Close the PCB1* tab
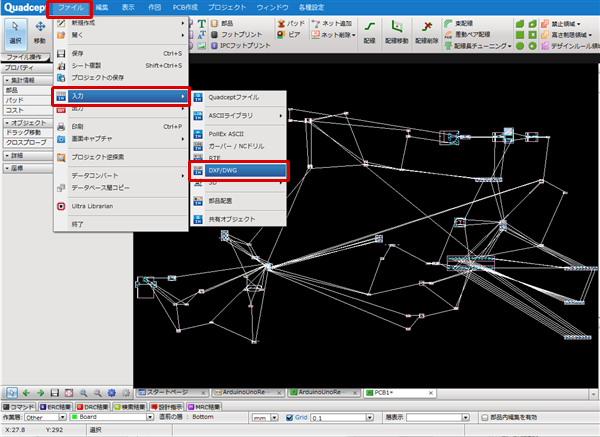600x437 pixels. point(430,393)
